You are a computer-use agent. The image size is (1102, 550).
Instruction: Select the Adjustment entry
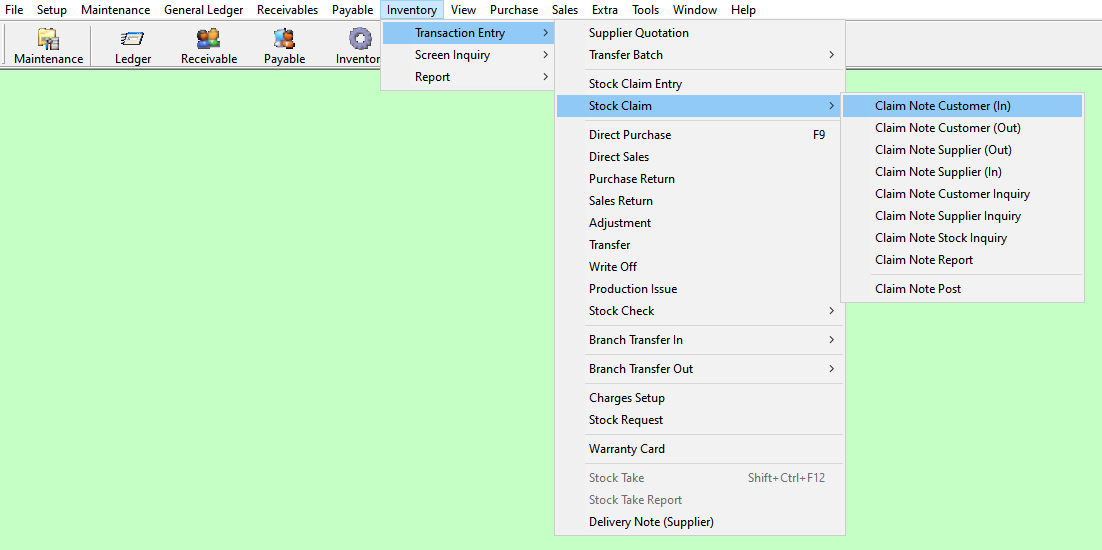(x=700, y=223)
